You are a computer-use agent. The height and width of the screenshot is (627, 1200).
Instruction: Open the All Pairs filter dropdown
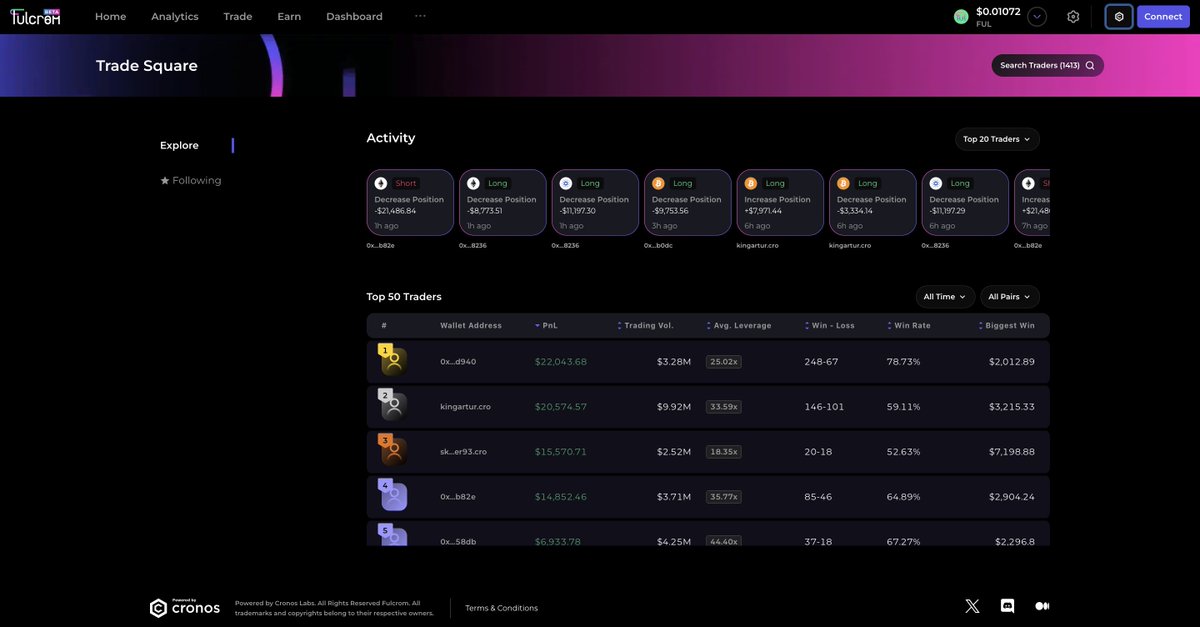1010,297
